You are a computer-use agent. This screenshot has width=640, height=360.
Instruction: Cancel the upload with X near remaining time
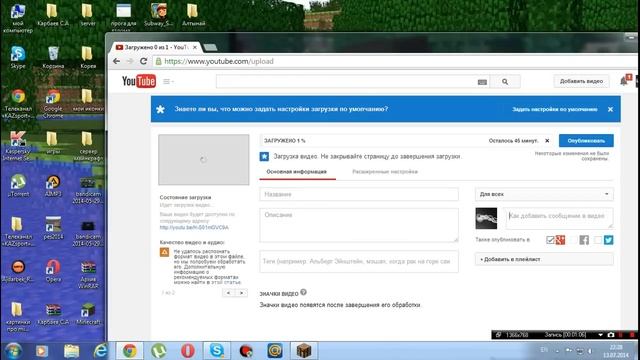[x=547, y=140]
